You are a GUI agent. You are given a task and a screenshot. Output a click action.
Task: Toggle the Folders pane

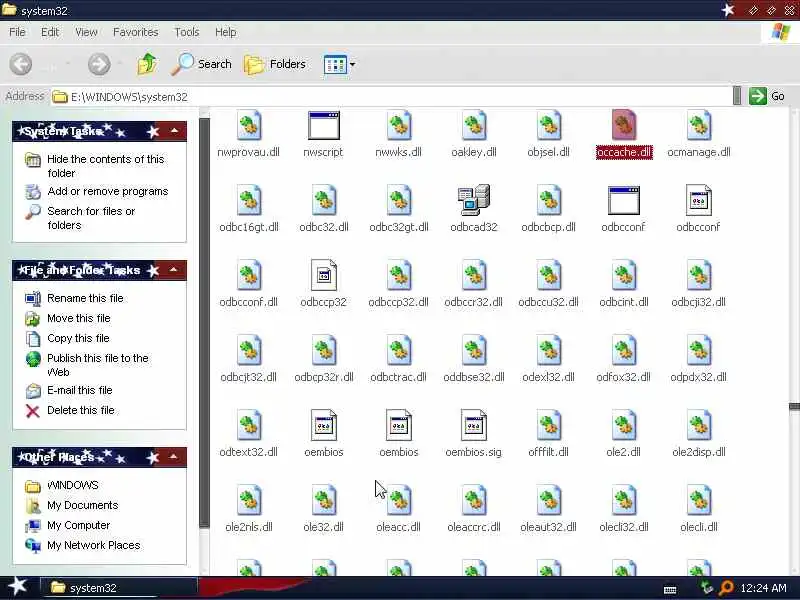pos(275,64)
